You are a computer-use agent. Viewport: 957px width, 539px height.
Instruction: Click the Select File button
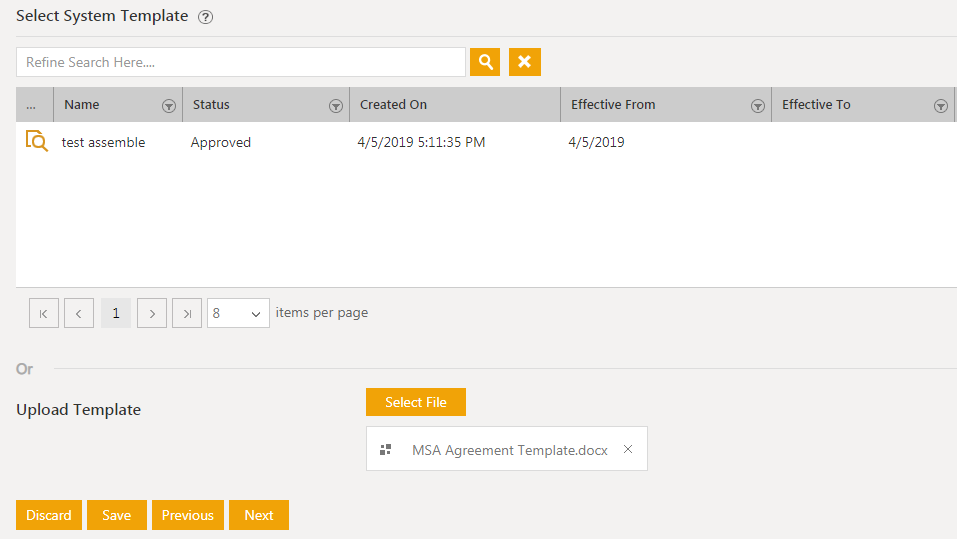point(416,402)
